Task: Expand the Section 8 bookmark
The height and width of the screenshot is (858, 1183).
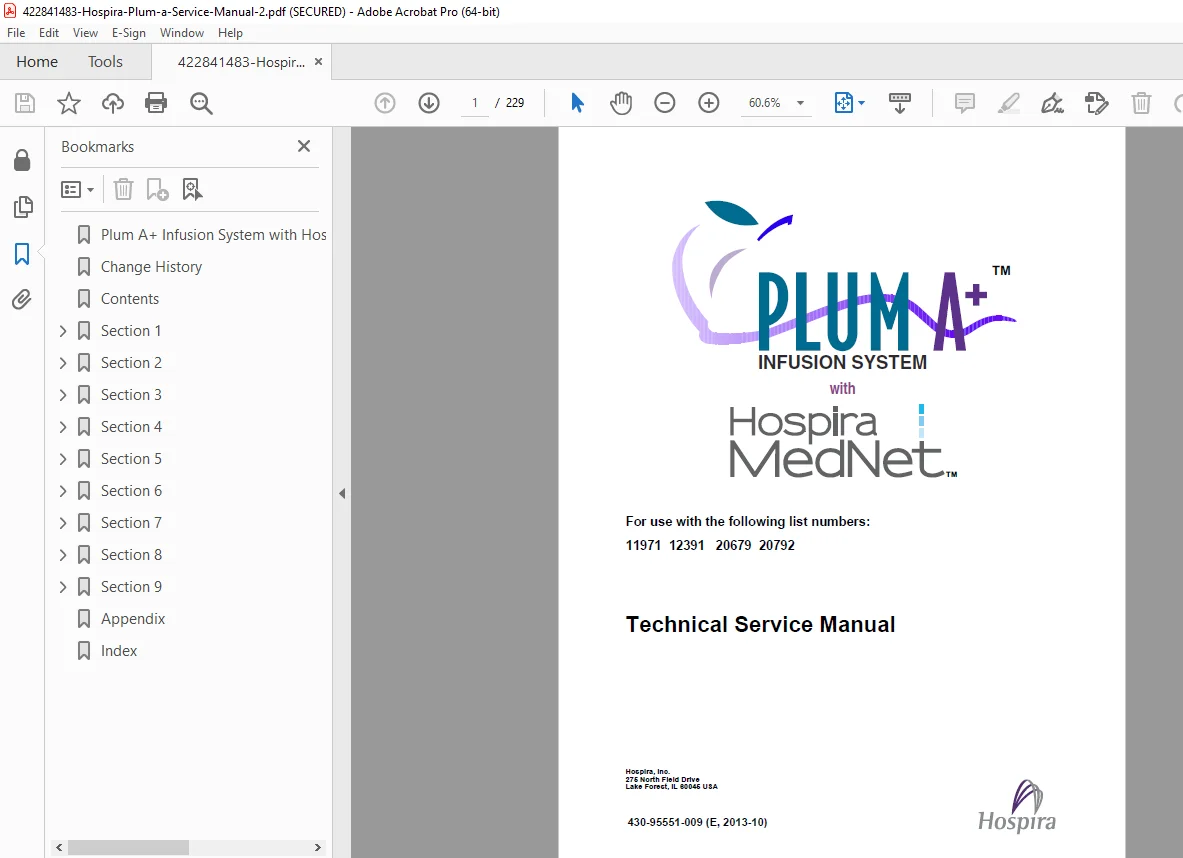Action: tap(63, 555)
